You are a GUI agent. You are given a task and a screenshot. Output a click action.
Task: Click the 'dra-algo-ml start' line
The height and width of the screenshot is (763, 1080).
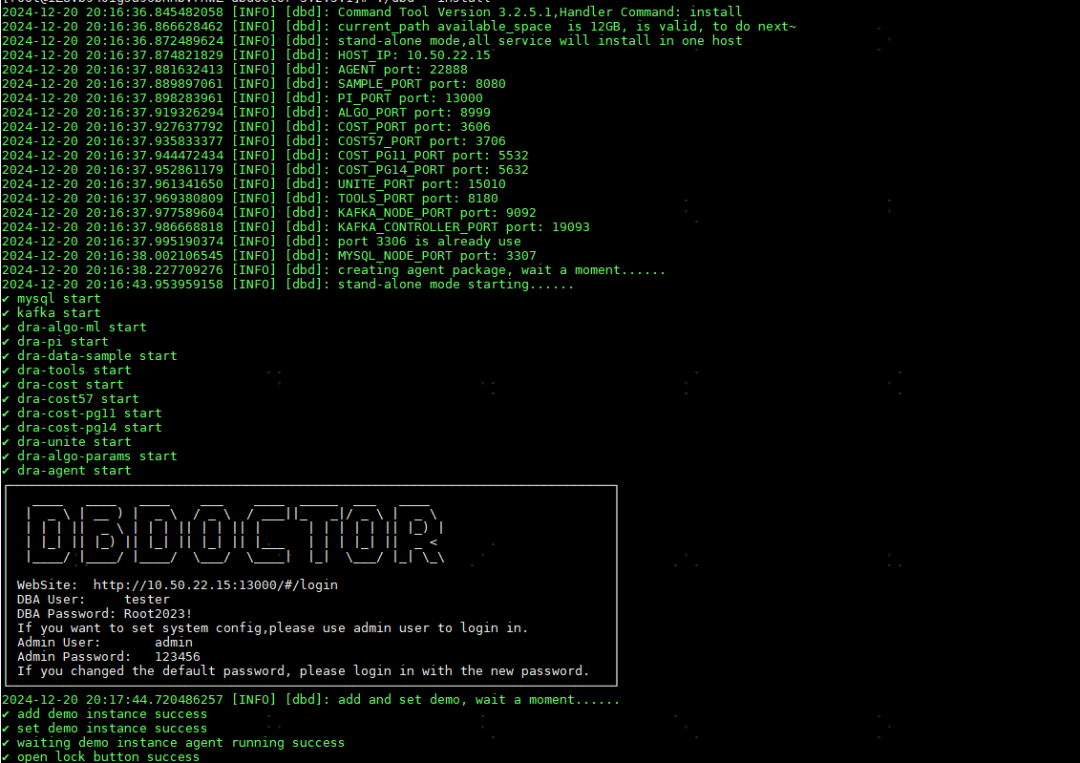pos(74,327)
